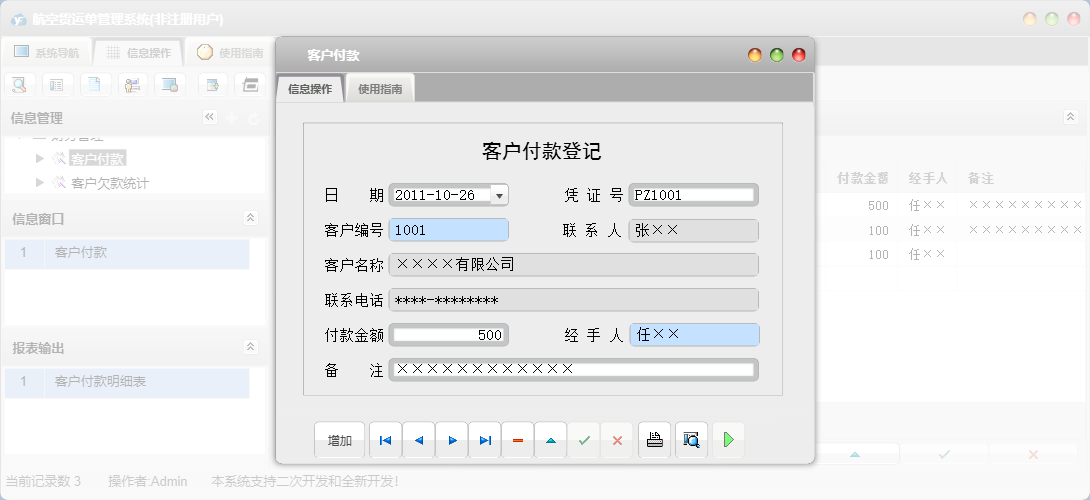The image size is (1090, 500).
Task: Click the search magnifier toolbar icon in main window
Action: (x=19, y=85)
